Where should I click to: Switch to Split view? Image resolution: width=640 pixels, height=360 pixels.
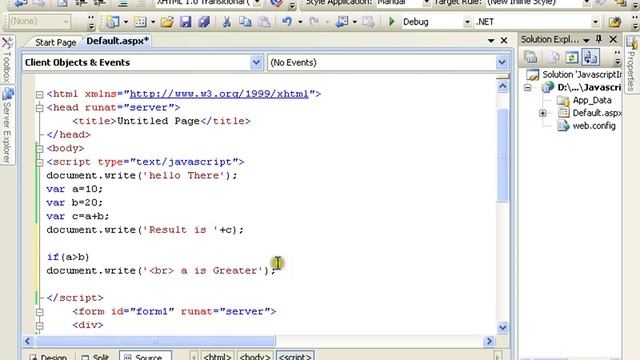click(x=95, y=356)
